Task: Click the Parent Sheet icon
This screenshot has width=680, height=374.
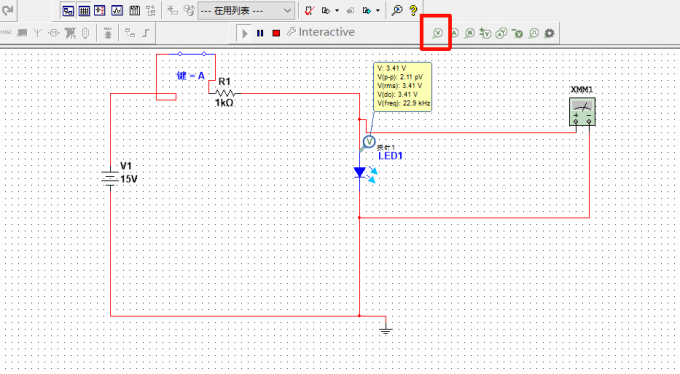Action: 151,10
